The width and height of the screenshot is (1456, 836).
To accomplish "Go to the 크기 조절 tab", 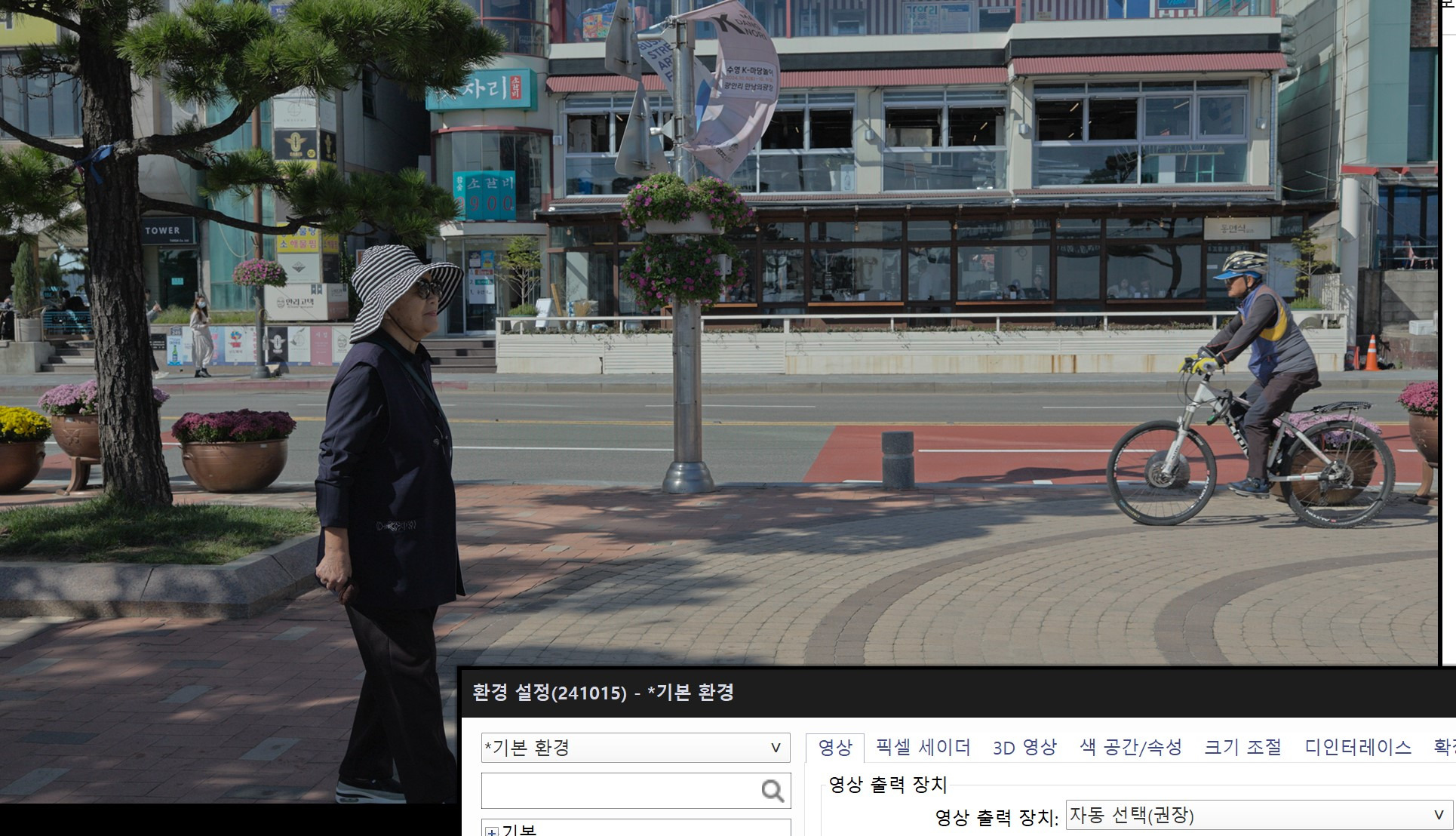I will [1243, 748].
